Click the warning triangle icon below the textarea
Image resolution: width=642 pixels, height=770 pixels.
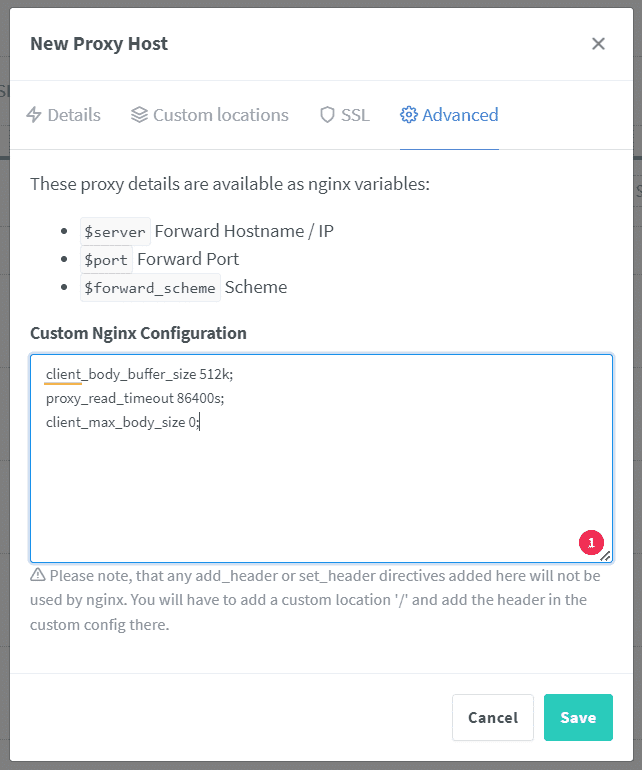tap(38, 575)
